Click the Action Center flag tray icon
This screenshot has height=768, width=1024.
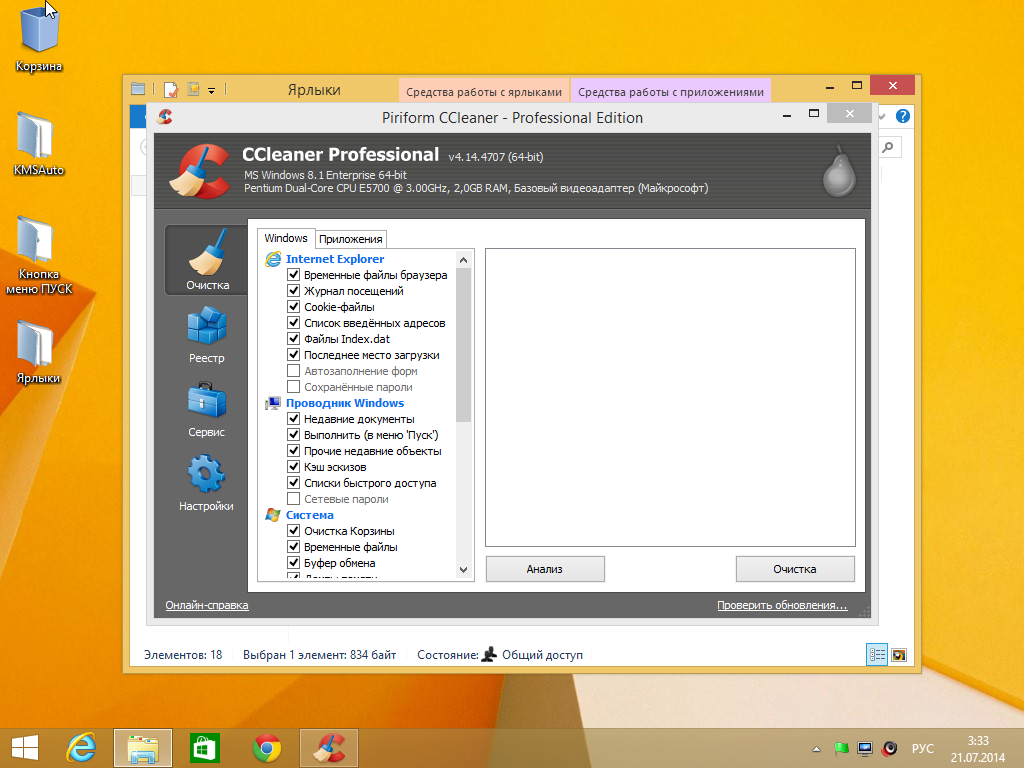pos(840,748)
